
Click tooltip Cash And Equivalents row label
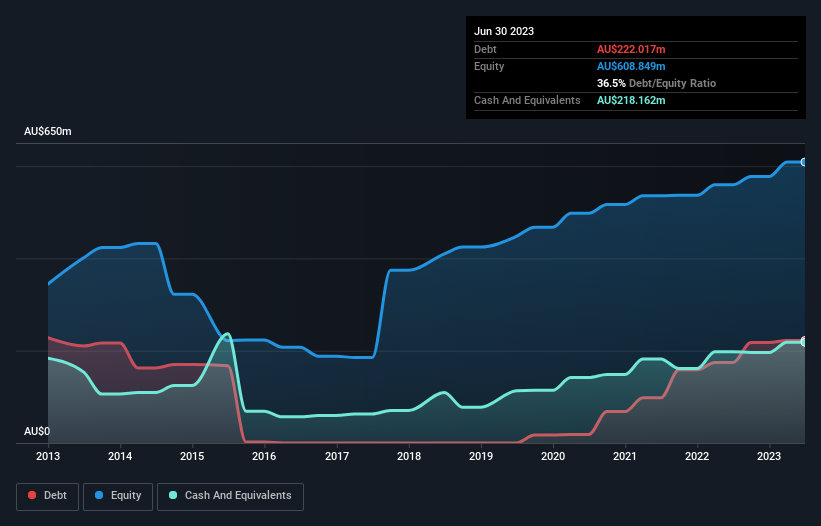[527, 100]
